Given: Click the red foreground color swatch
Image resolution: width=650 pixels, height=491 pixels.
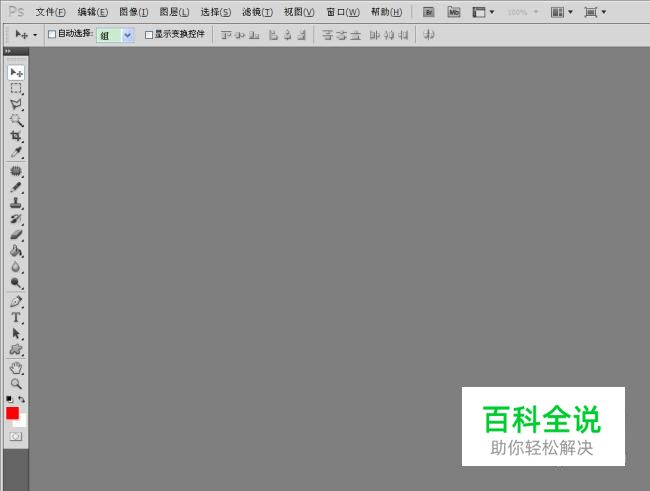Looking at the screenshot, I should click(x=12, y=413).
